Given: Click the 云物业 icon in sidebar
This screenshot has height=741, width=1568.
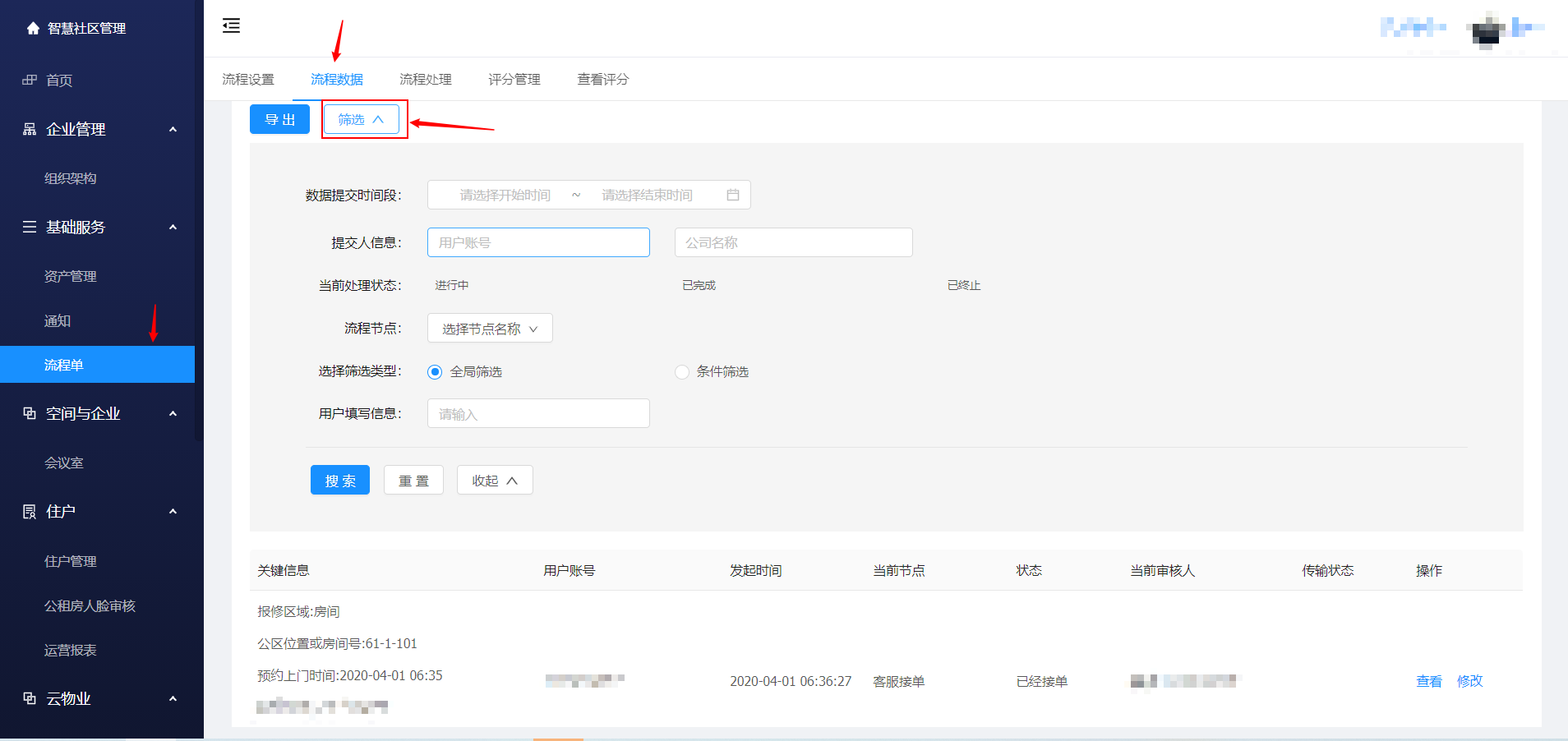Looking at the screenshot, I should [30, 699].
